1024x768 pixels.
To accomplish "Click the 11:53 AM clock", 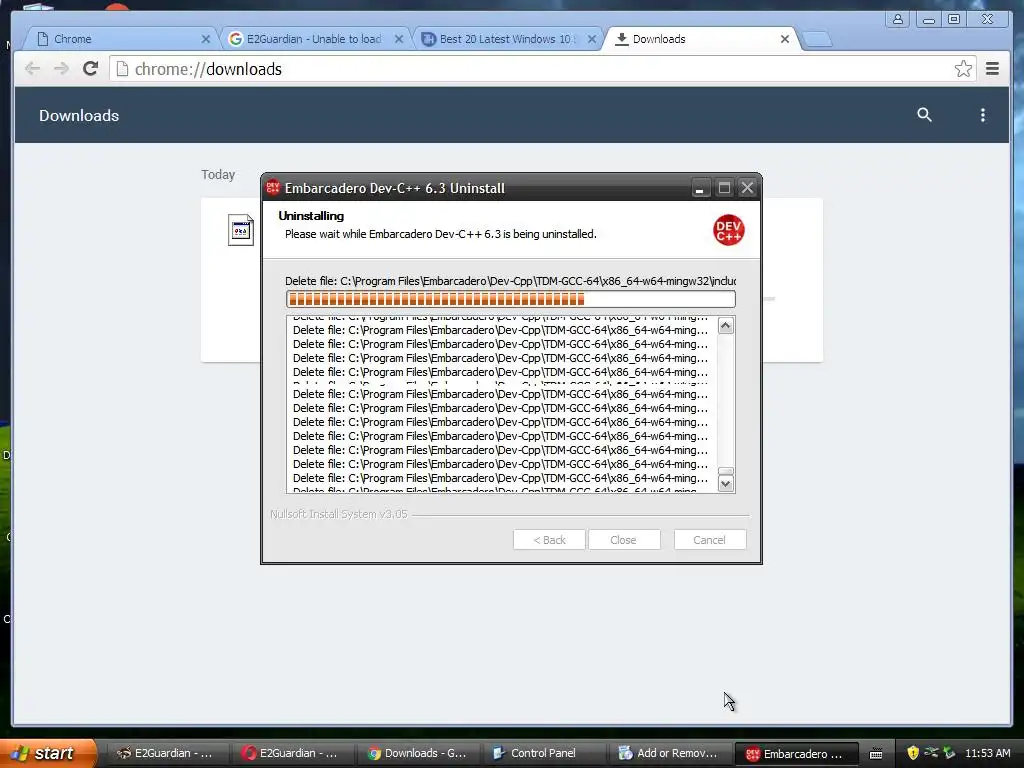I will click(x=987, y=753).
